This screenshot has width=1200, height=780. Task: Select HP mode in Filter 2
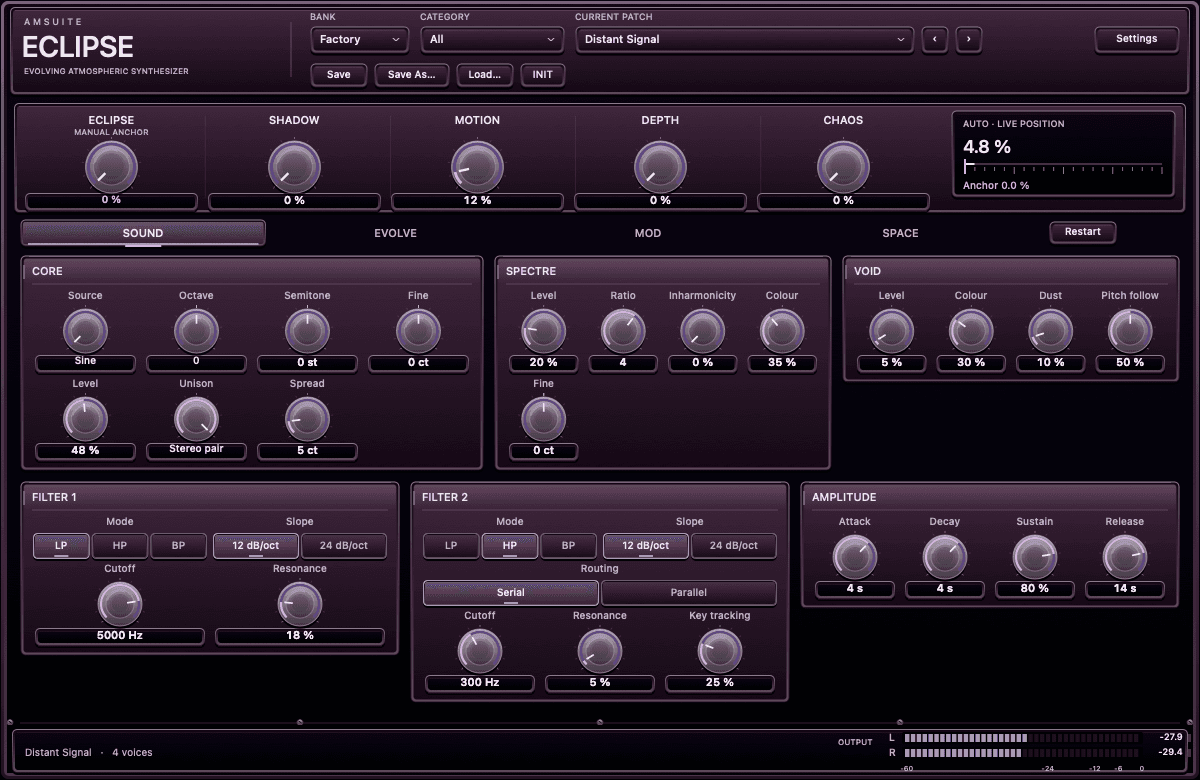510,546
